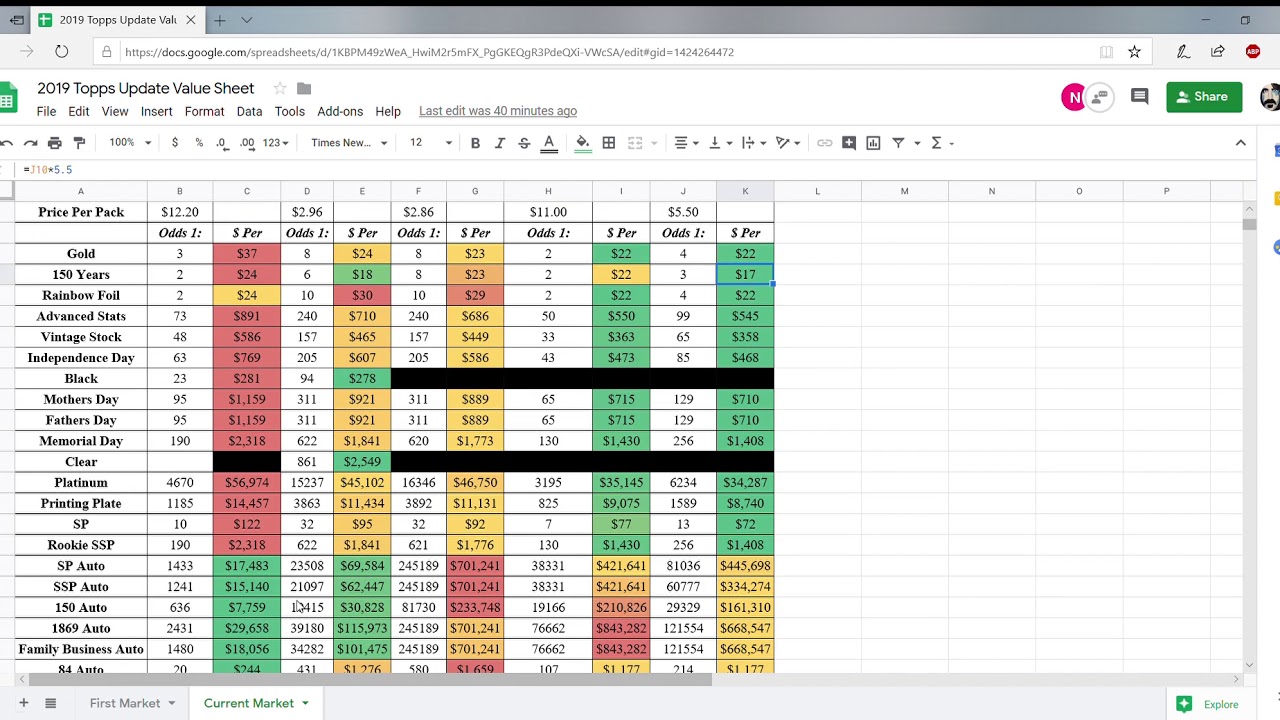Open a new browser tab
The height and width of the screenshot is (720, 1280).
tap(219, 20)
